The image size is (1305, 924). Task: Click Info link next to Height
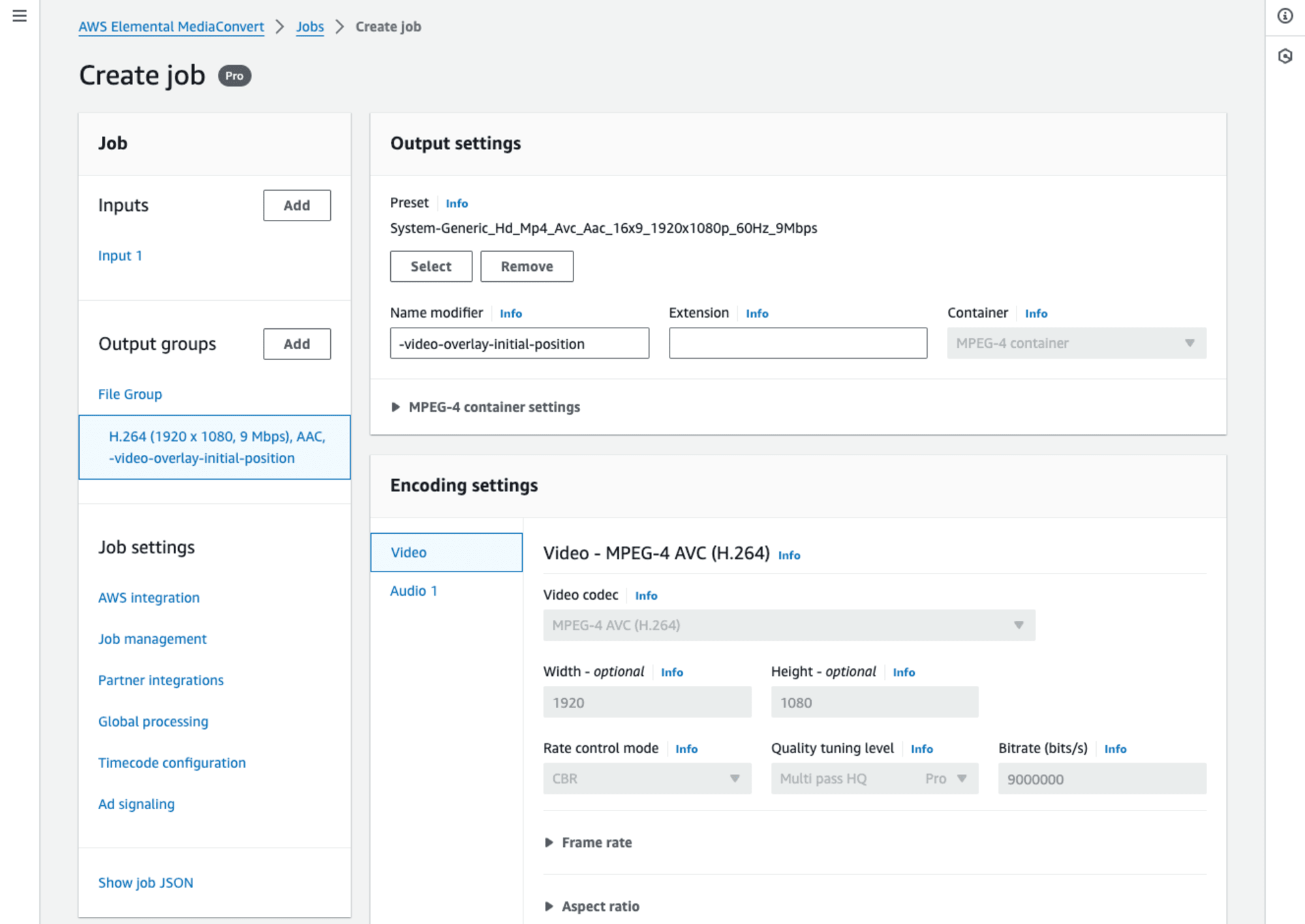tap(904, 672)
